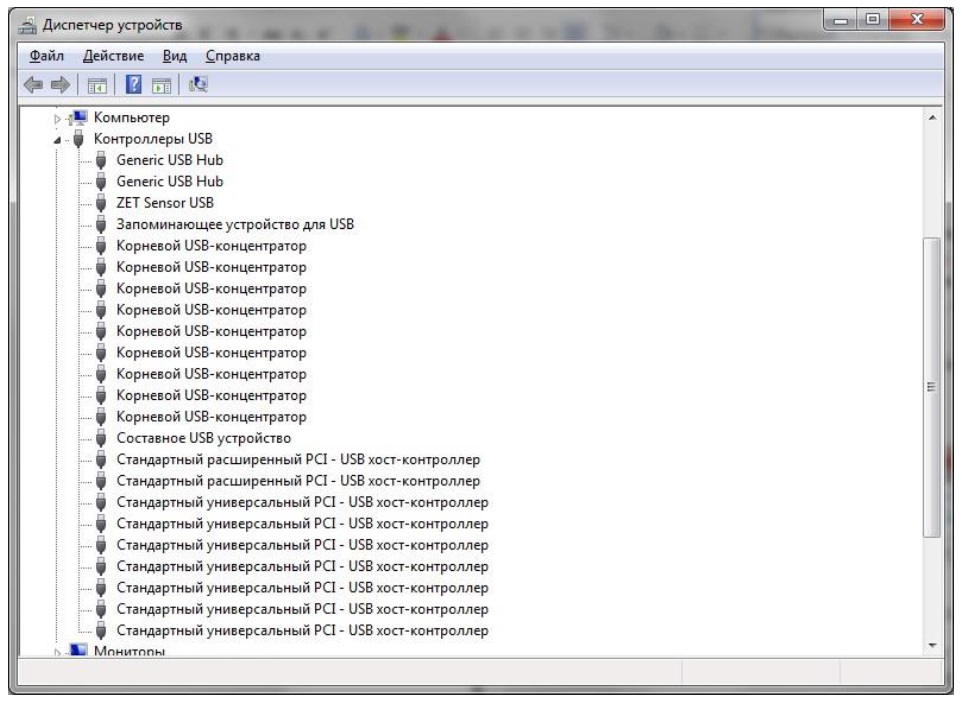Click the Back arrow toolbar icon

pyautogui.click(x=33, y=84)
